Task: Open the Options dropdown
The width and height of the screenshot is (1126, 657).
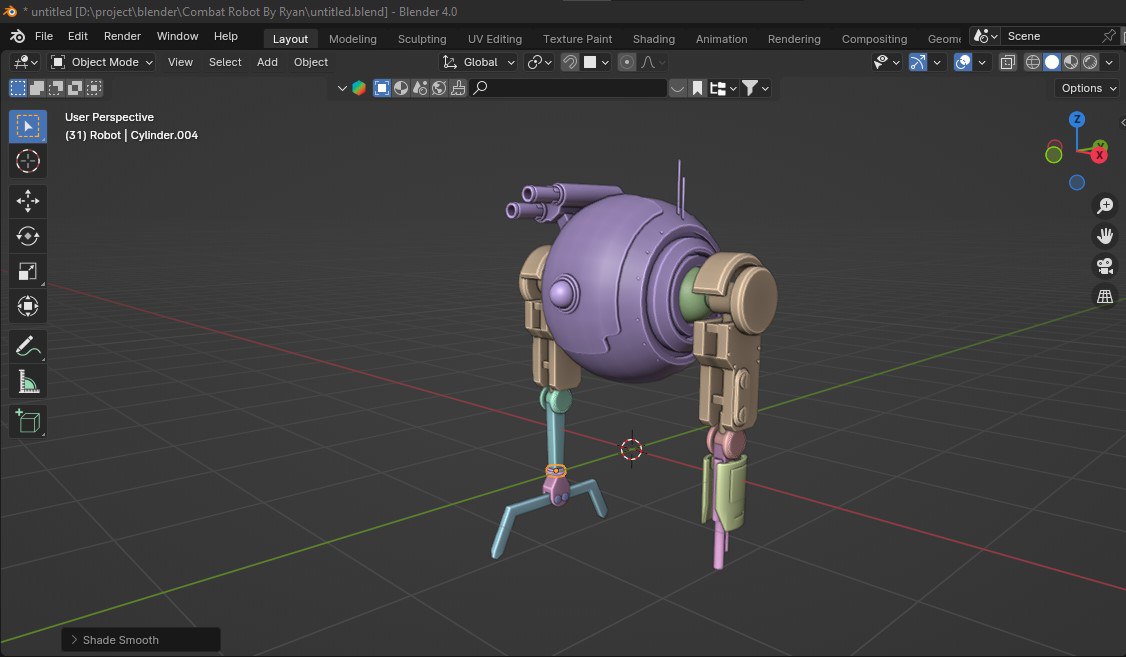Action: click(x=1089, y=88)
